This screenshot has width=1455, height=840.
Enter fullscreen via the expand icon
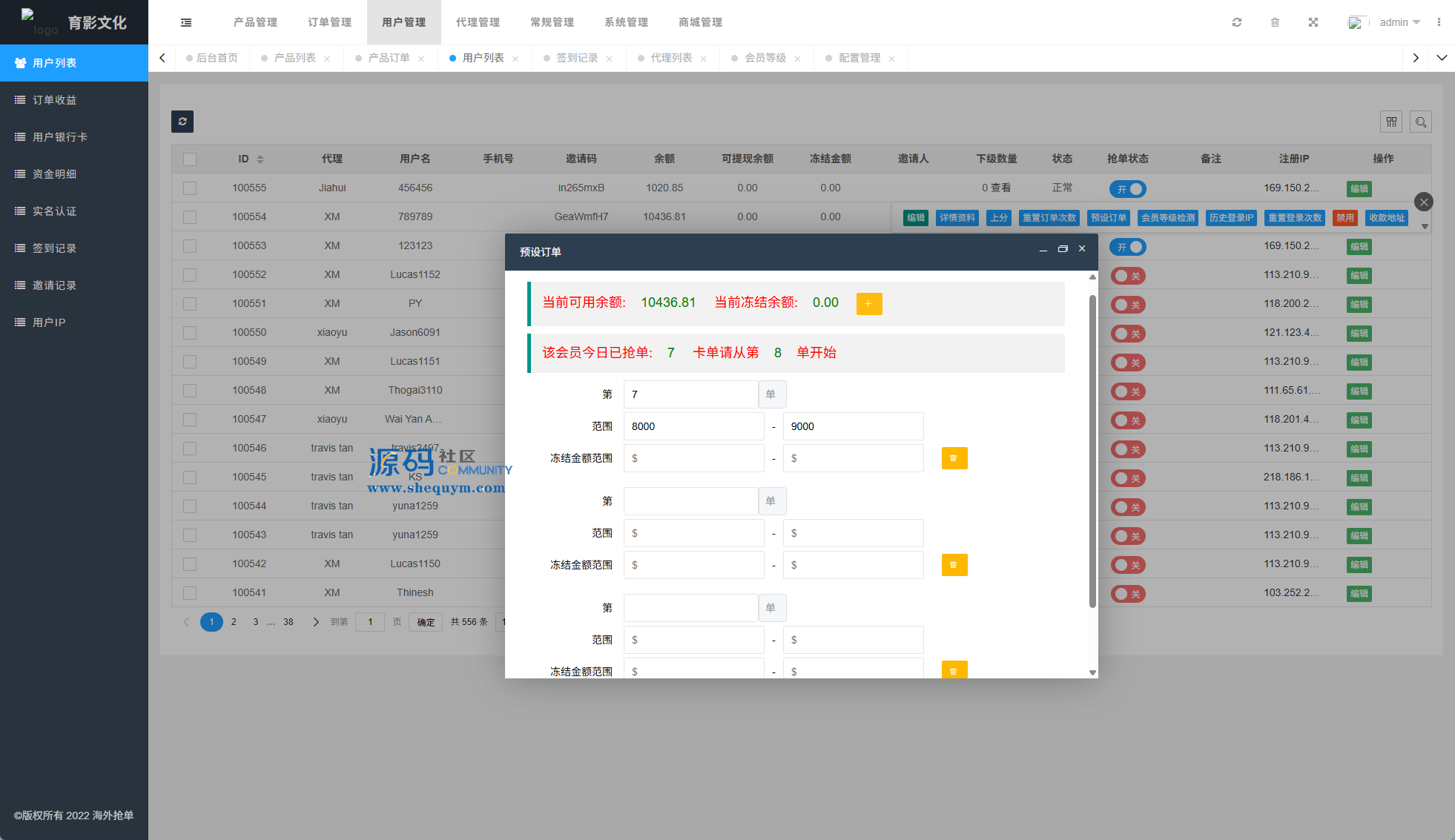(1313, 22)
